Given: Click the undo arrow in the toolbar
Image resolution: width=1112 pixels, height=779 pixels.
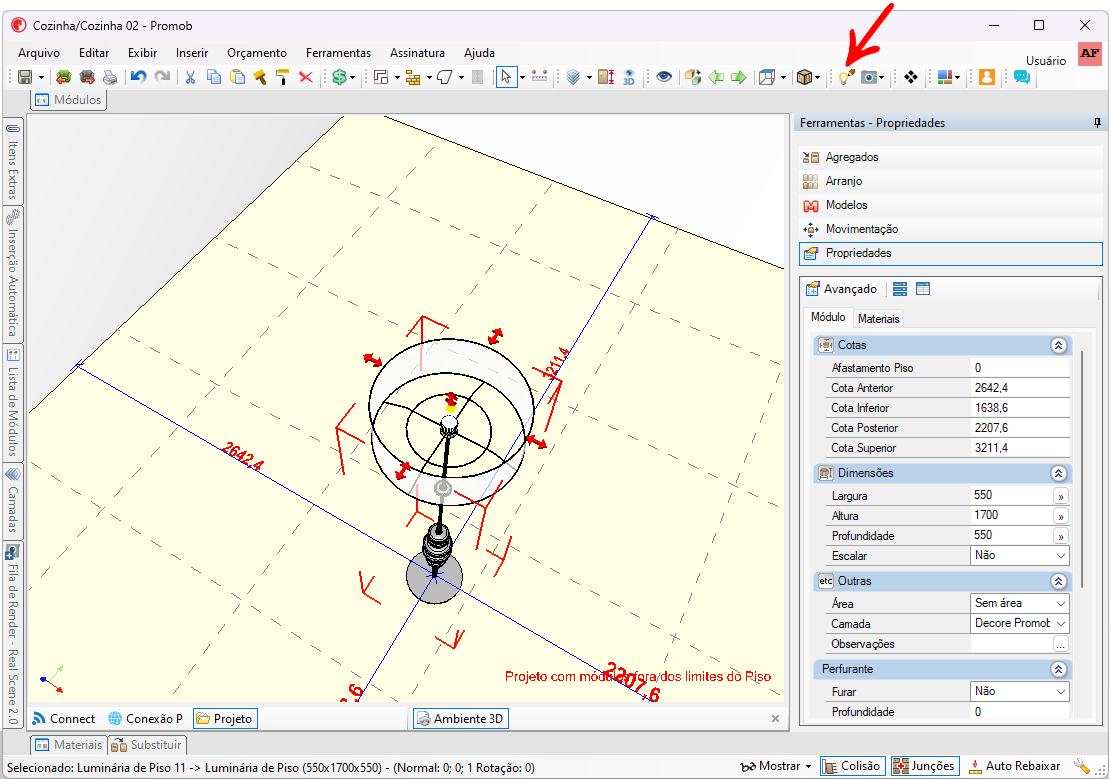Looking at the screenshot, I should coord(138,77).
